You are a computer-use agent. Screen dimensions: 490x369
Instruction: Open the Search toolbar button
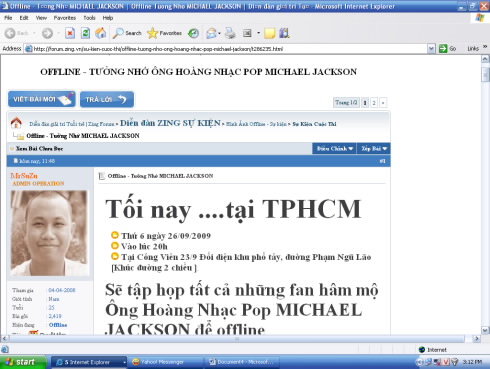click(x=127, y=33)
